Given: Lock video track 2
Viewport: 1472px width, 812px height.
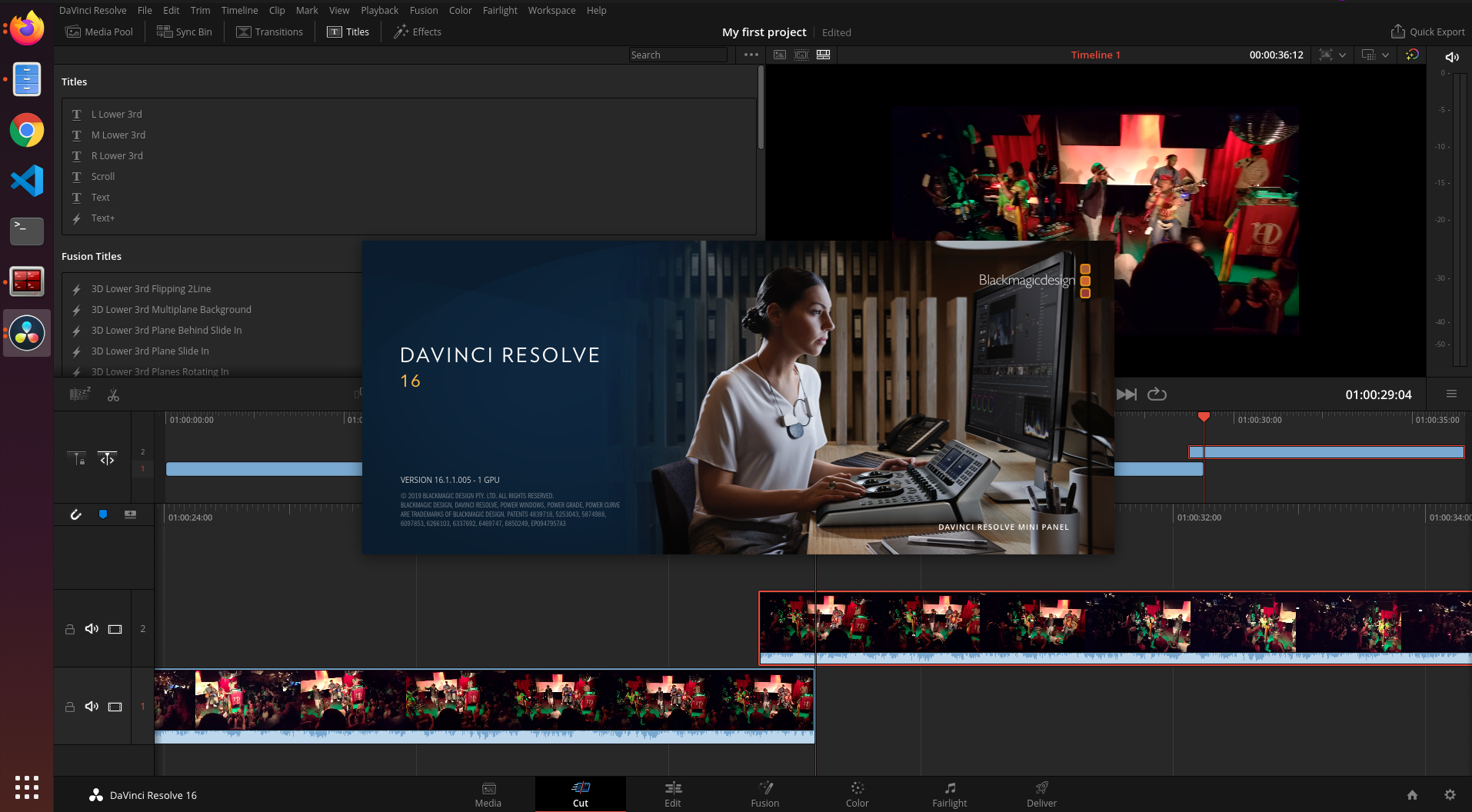Looking at the screenshot, I should tap(69, 629).
